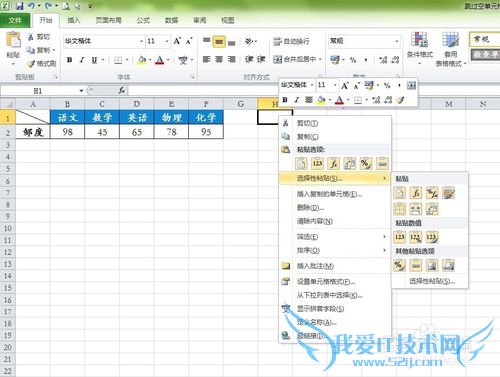Click the large Paste clipboard icon in ribbon

pos(13,40)
